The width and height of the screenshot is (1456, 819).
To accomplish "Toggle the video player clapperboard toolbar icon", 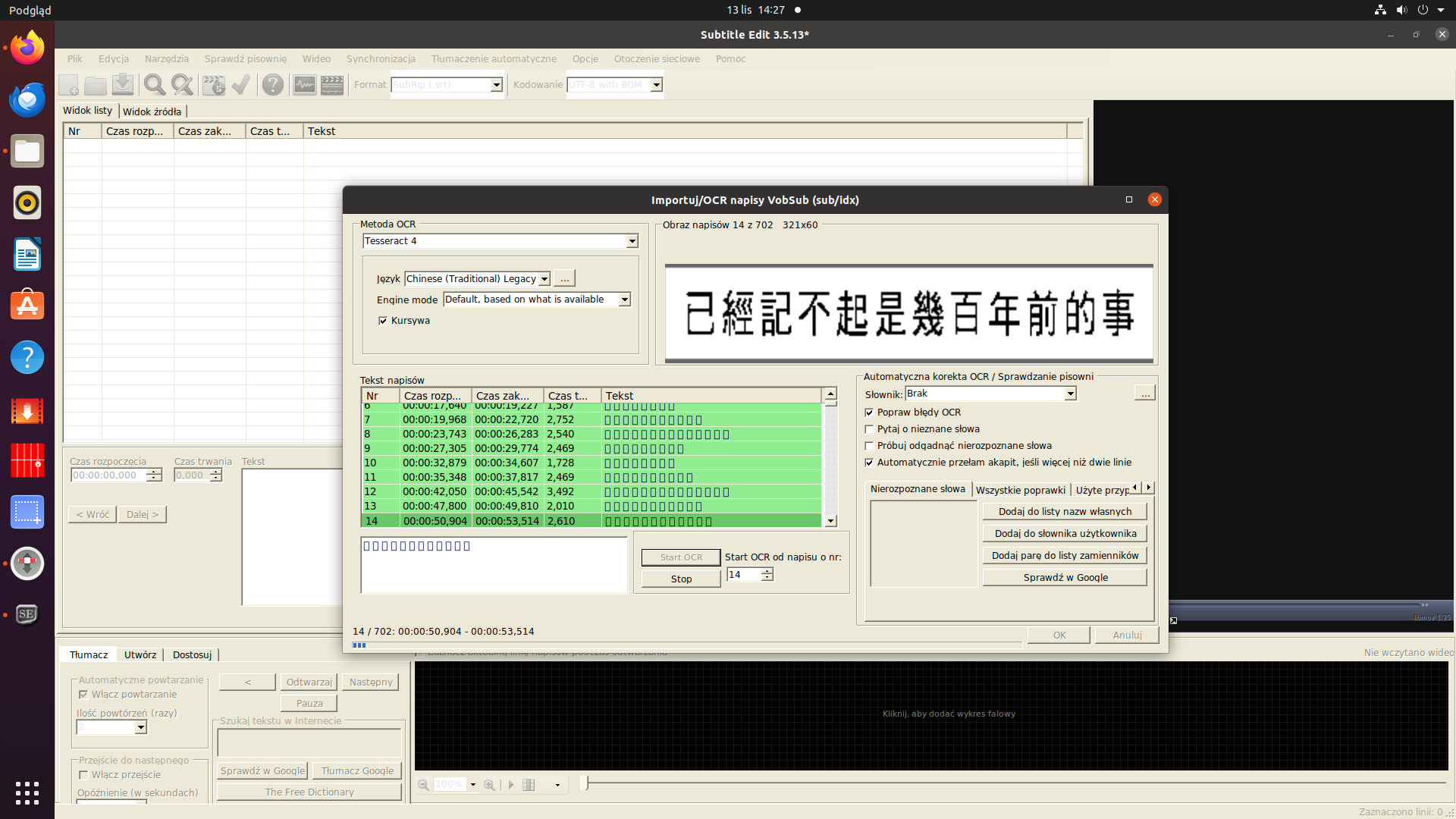I will (332, 85).
